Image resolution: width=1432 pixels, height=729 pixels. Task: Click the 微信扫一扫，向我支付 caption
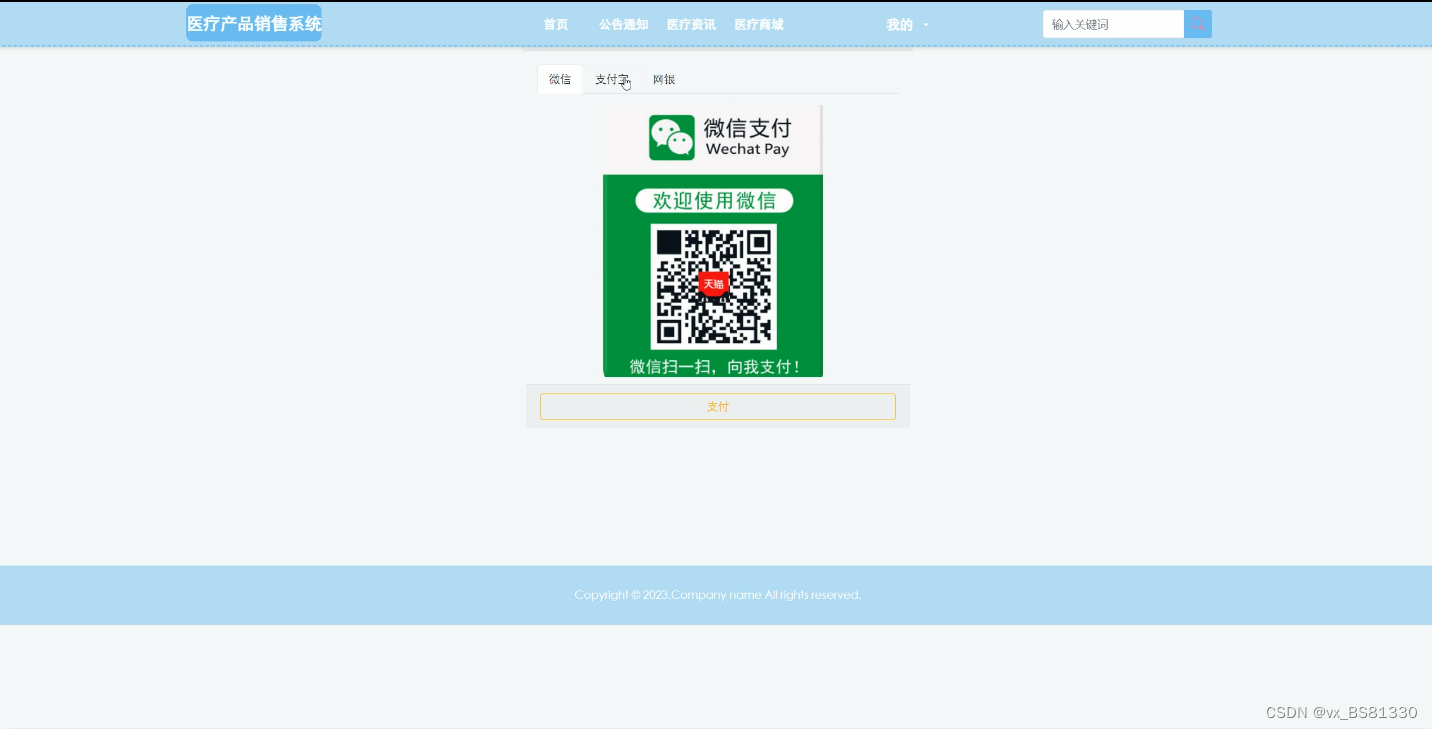pyautogui.click(x=715, y=367)
